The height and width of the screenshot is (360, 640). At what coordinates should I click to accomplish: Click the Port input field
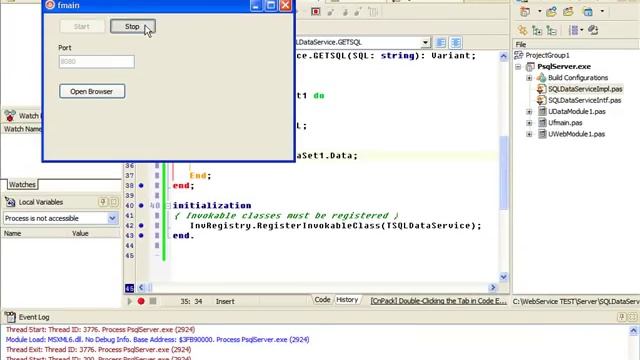[x=97, y=62]
